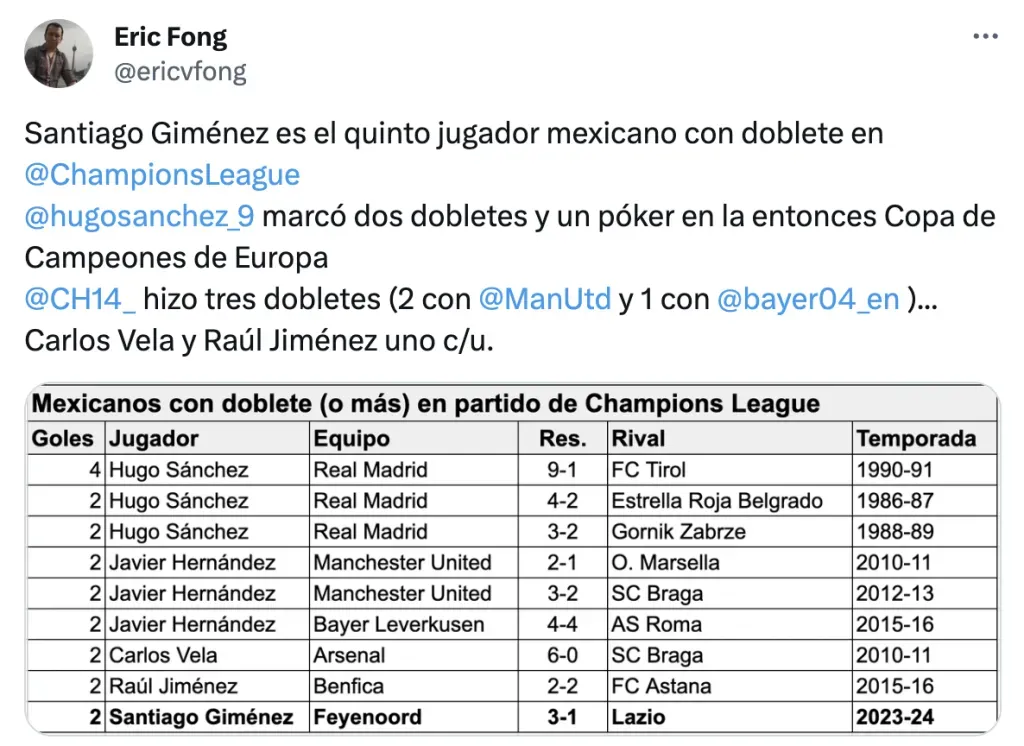1024x746 pixels.
Task: Click the Raúl Jiménez cell
Action: [x=173, y=686]
